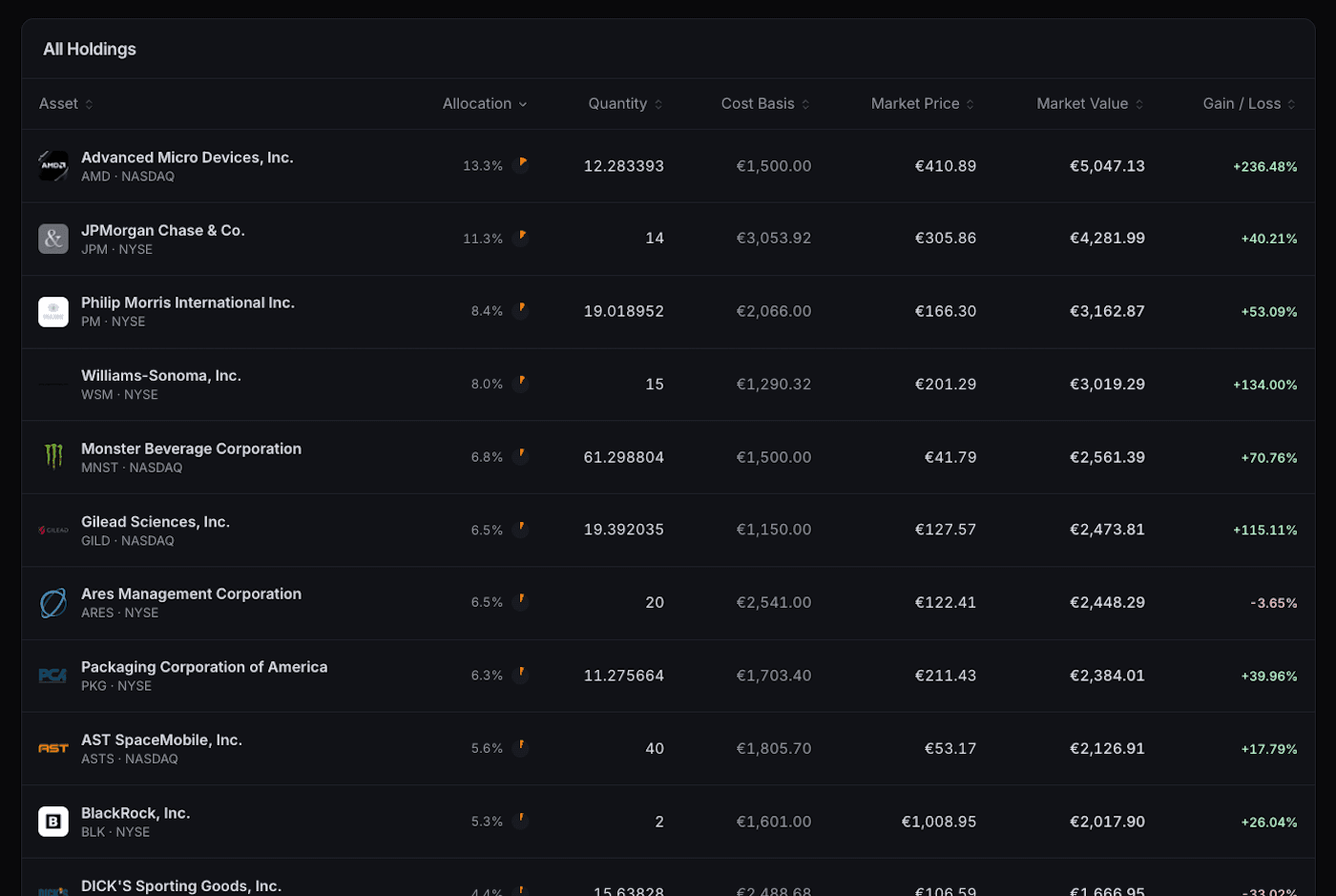Open Ares Management Corporation holding
This screenshot has height=896, width=1336.
668,603
